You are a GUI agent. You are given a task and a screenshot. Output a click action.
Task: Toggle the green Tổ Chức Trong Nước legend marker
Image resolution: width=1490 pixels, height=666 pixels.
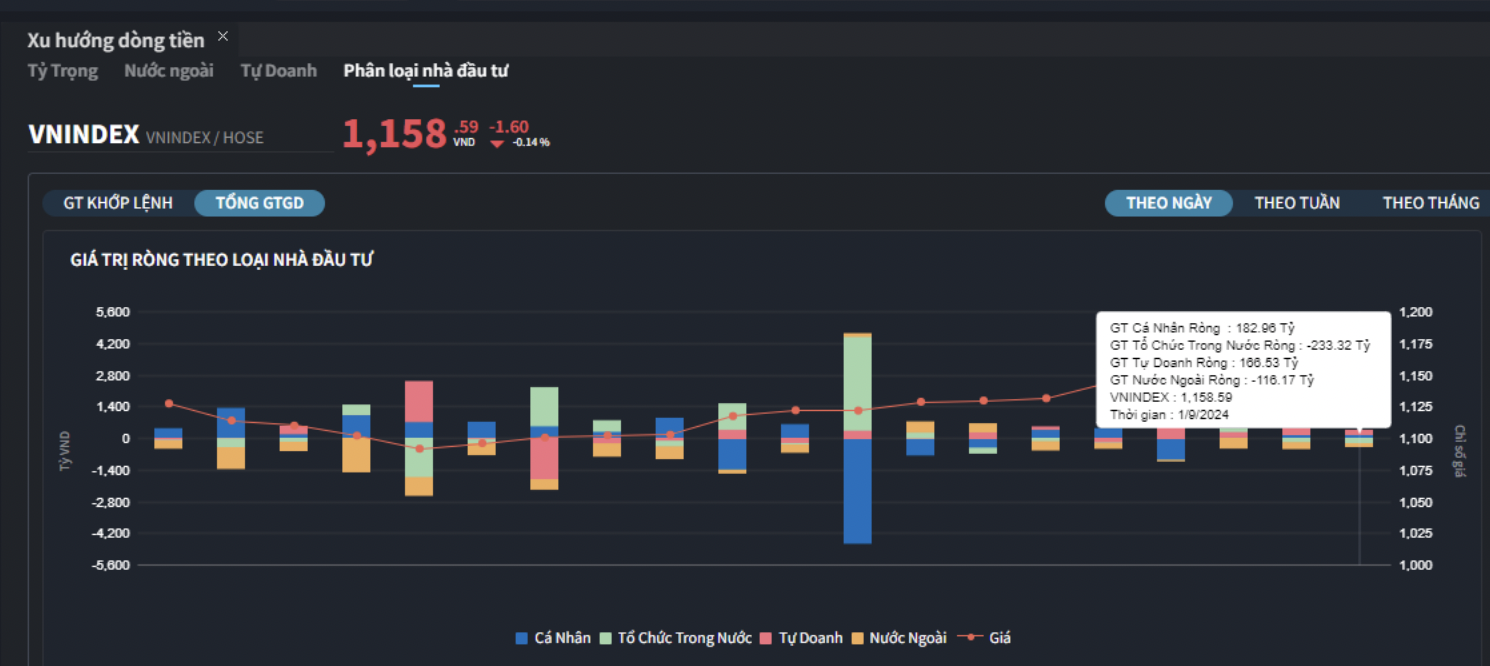point(605,638)
